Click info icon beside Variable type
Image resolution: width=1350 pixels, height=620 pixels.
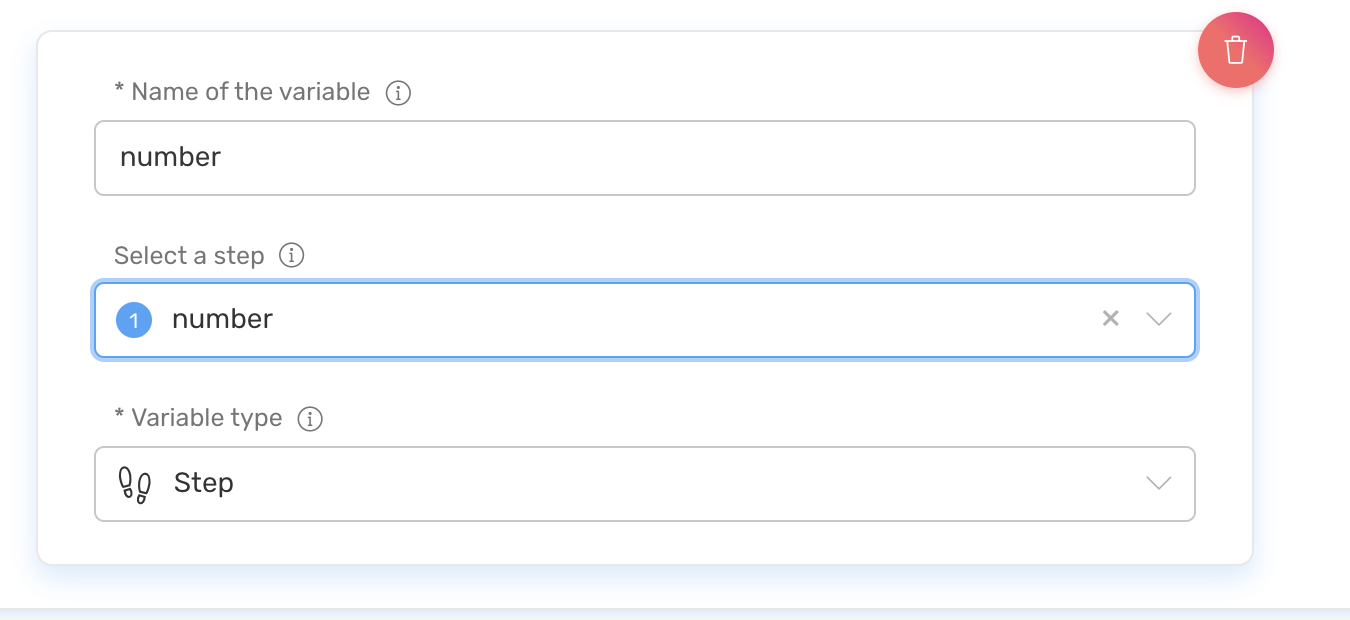310,419
